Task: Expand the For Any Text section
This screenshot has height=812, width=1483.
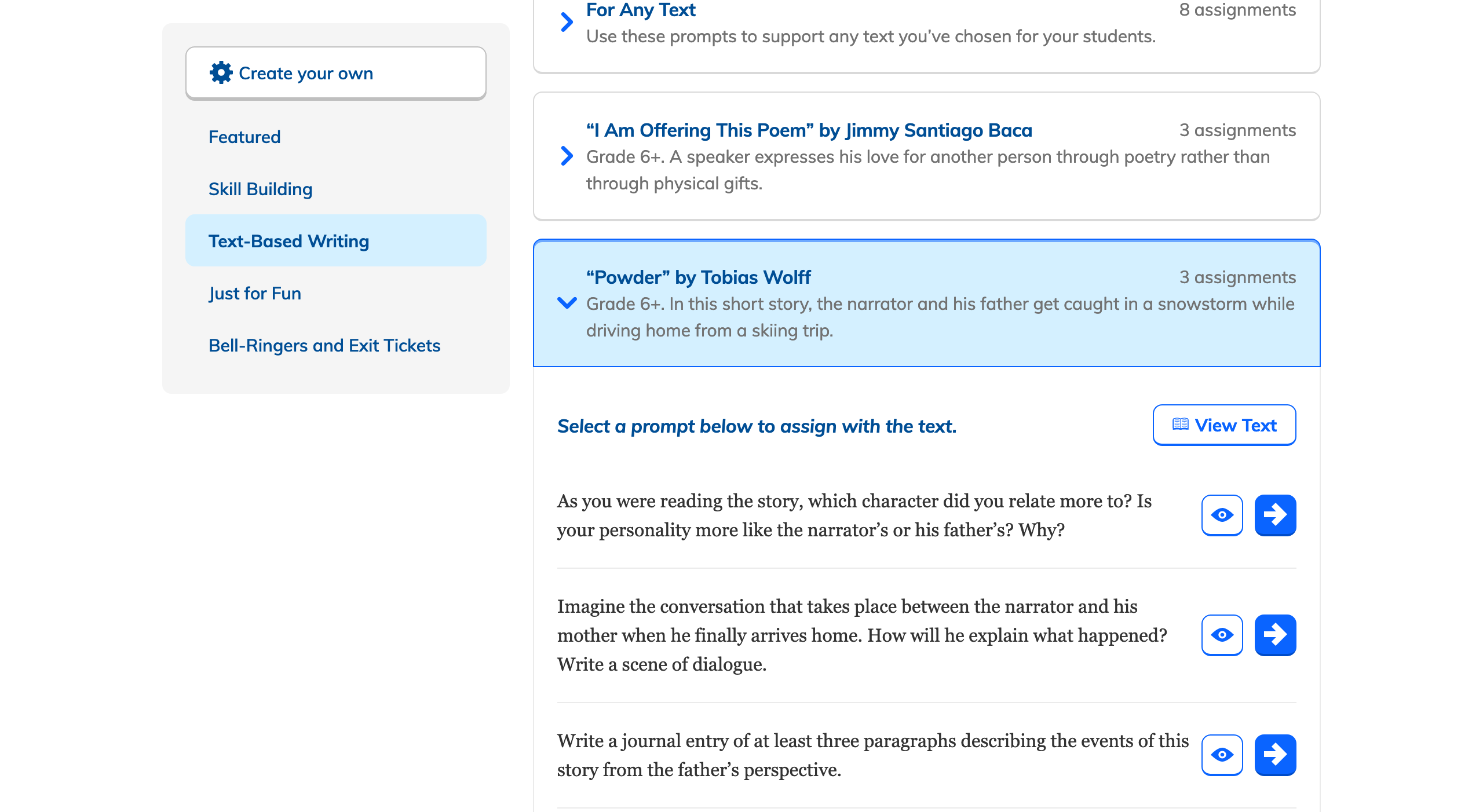Action: [x=567, y=22]
